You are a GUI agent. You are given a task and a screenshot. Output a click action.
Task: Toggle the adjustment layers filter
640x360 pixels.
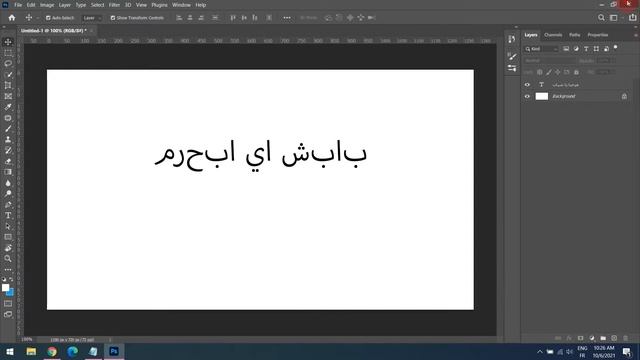[x=576, y=49]
